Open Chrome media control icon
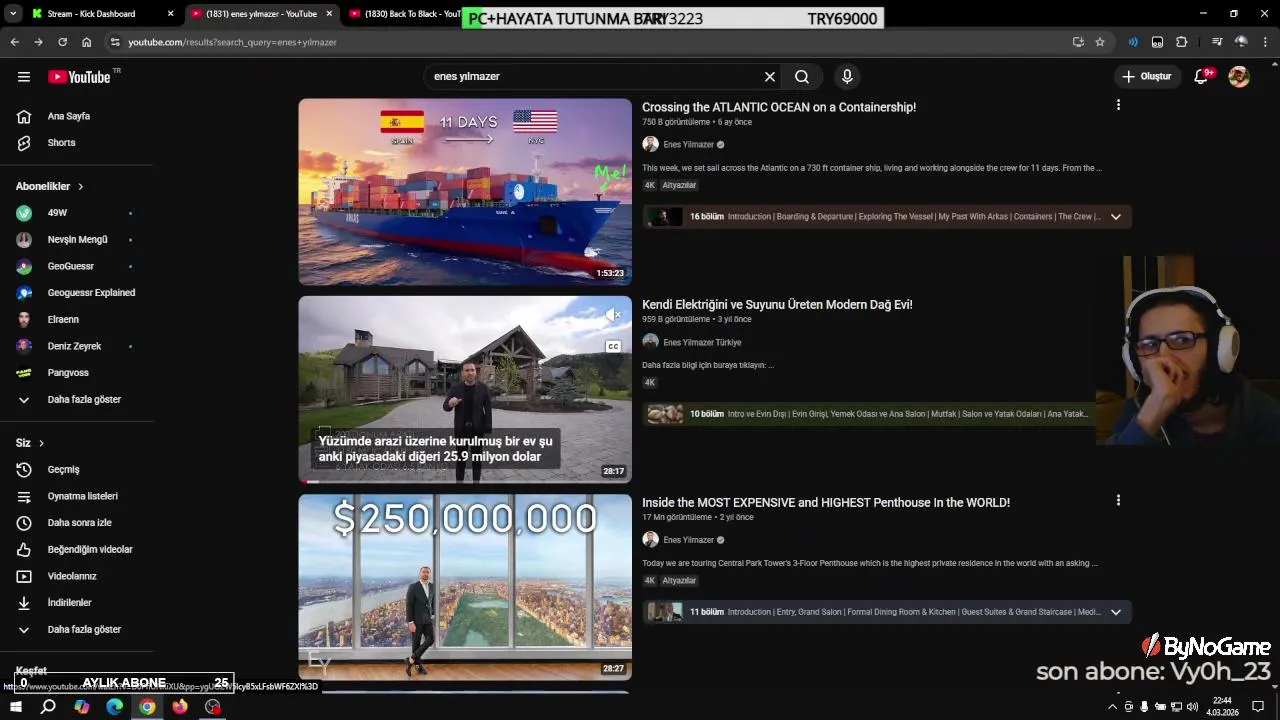Image resolution: width=1280 pixels, height=720 pixels. coord(1216,42)
